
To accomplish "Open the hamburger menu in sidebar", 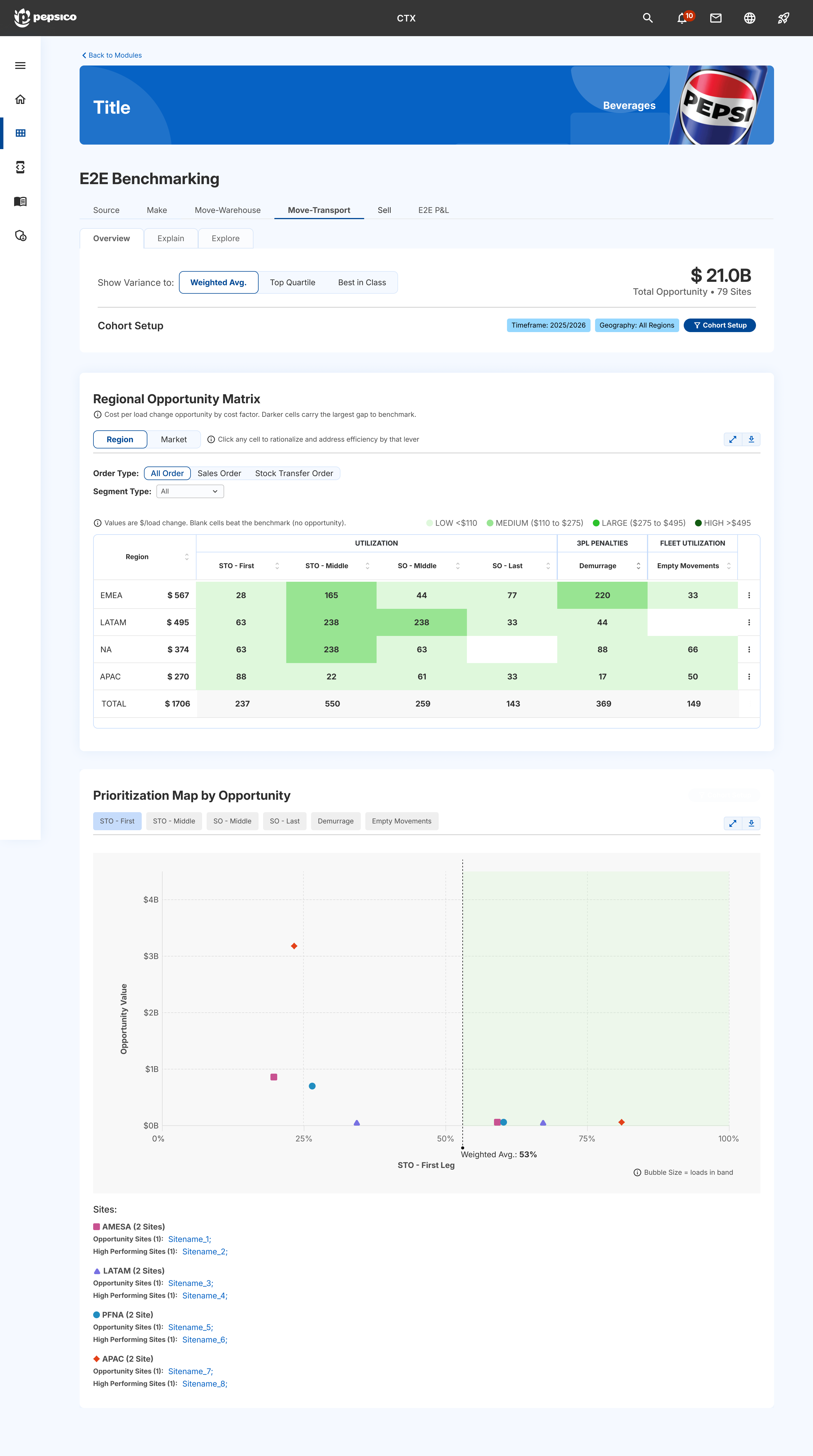I will (x=20, y=66).
